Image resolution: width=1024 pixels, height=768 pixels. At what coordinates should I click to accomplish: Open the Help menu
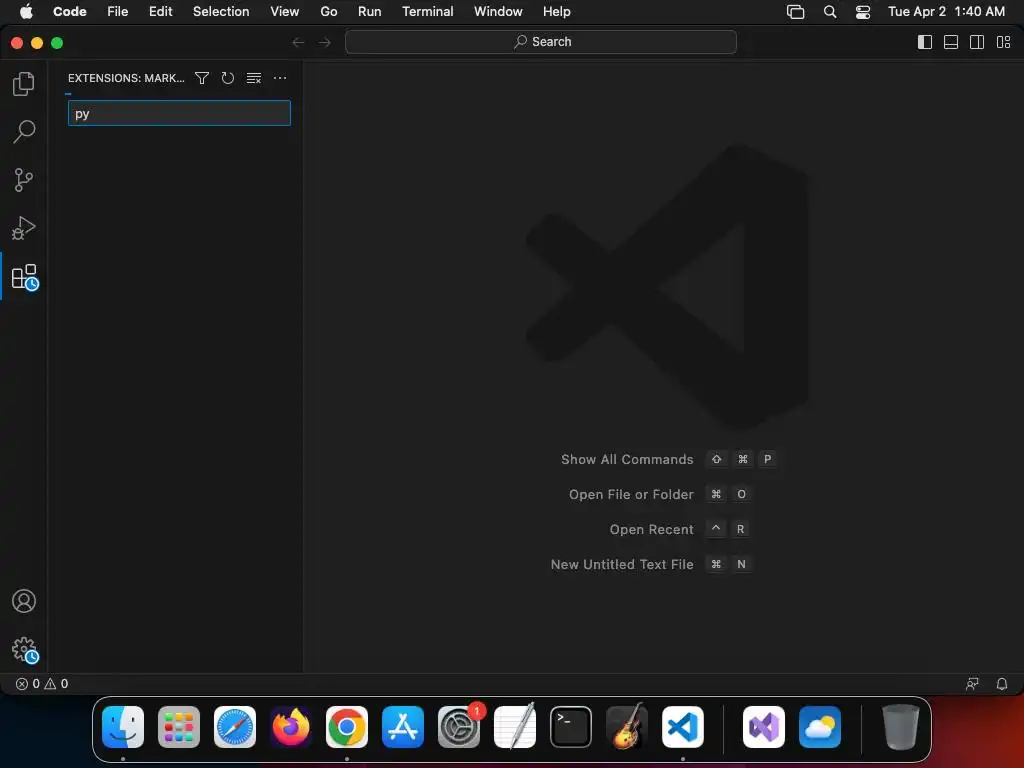point(556,12)
